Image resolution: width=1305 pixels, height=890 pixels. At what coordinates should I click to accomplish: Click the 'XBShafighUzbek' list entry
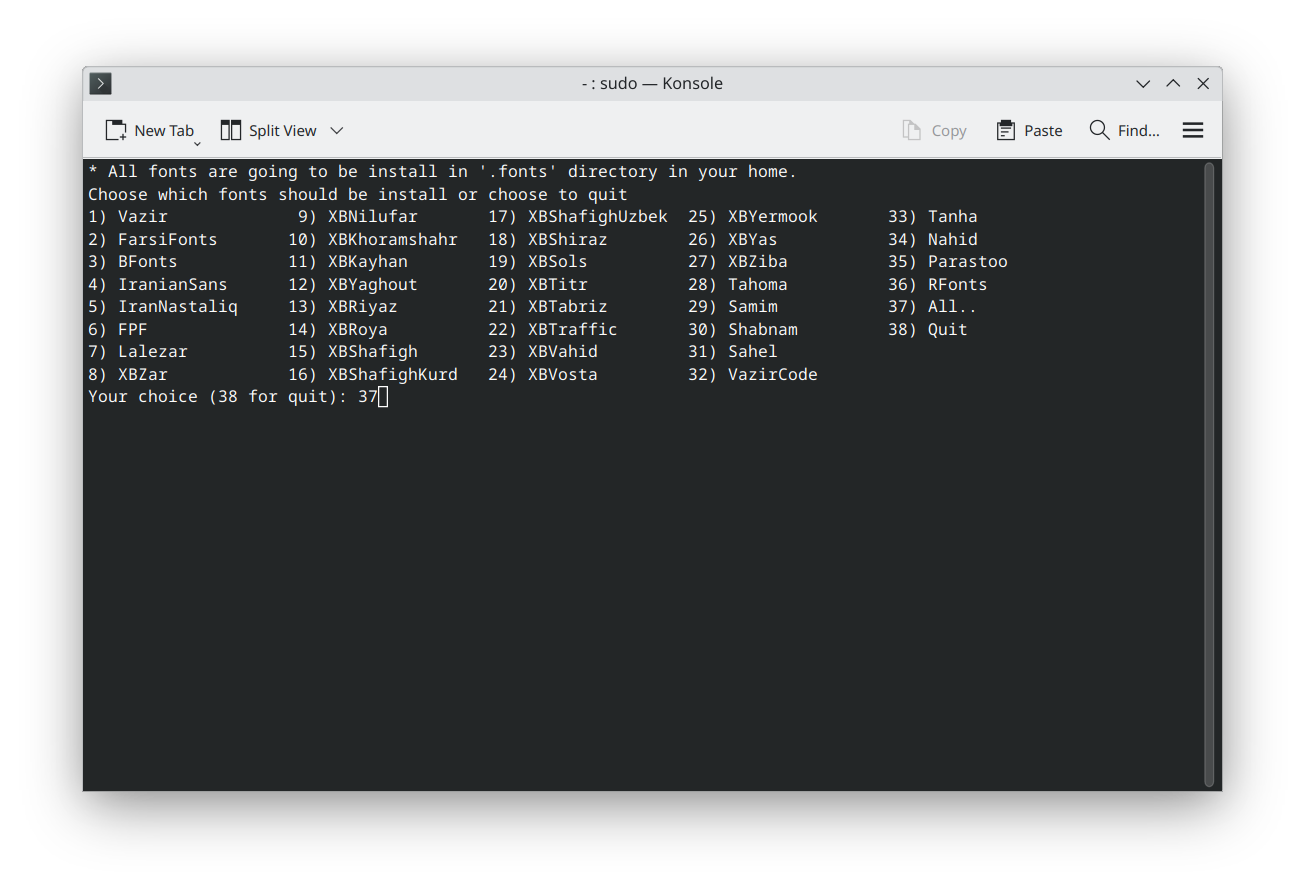(598, 217)
